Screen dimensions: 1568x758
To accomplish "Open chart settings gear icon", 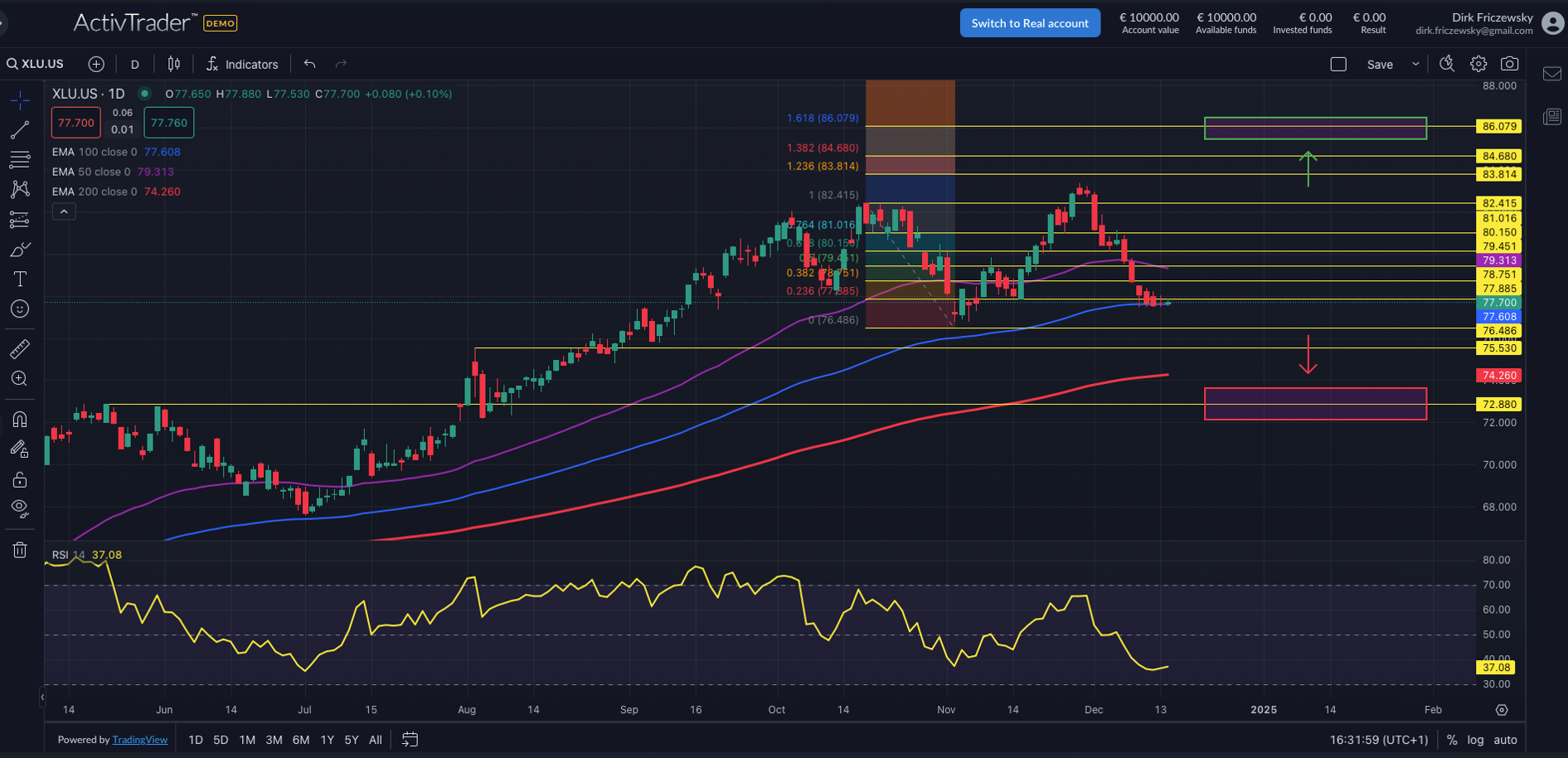I will point(1478,64).
